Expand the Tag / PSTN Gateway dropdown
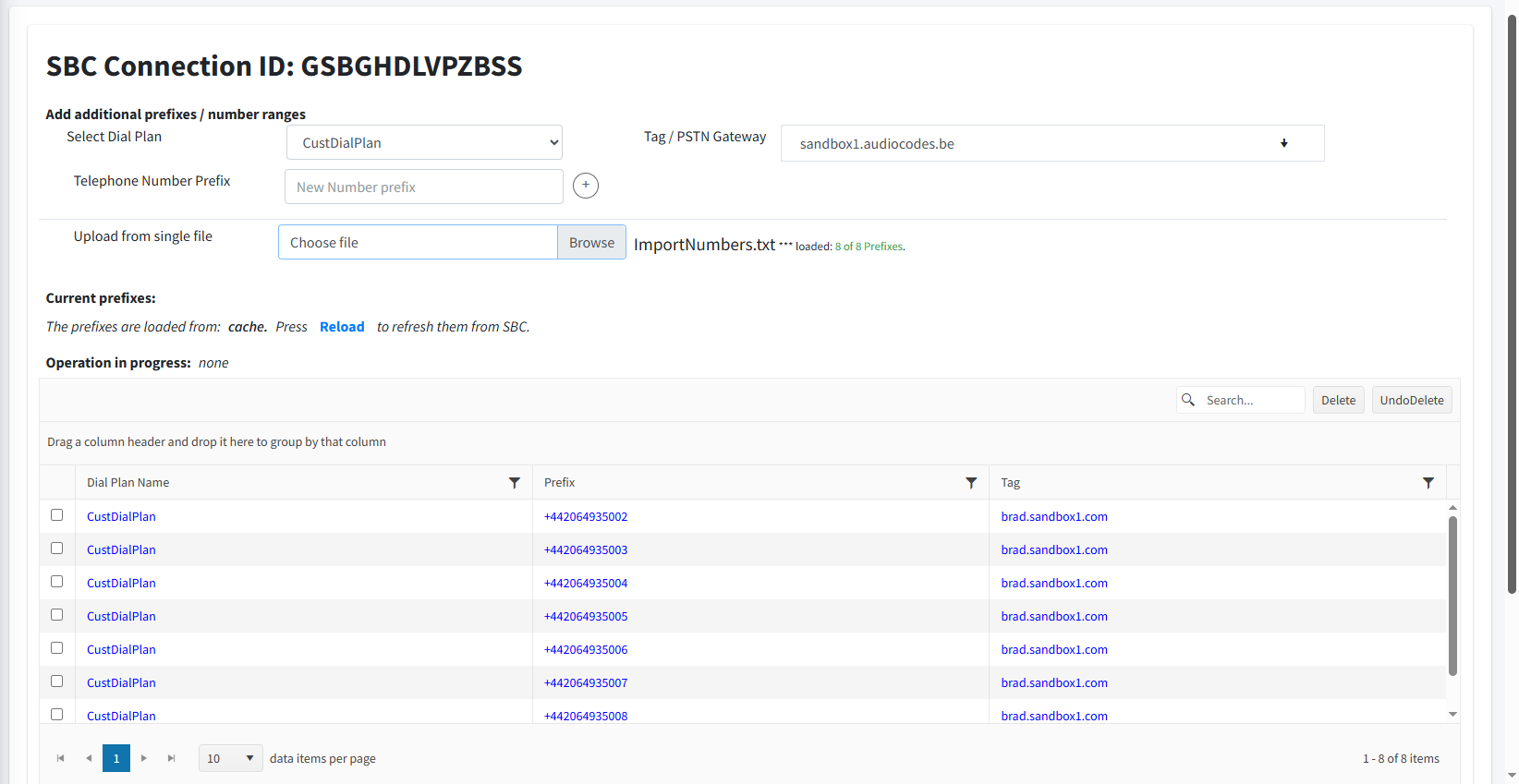The width and height of the screenshot is (1519, 784). point(1051,143)
